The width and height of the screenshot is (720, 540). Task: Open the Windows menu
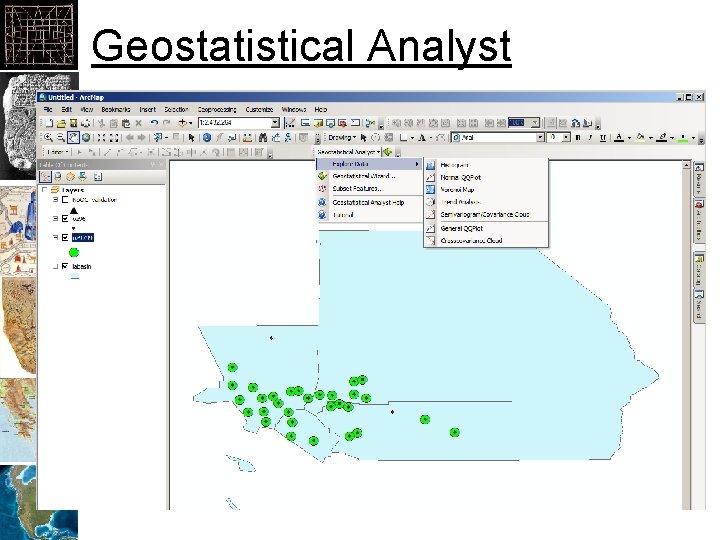pos(293,109)
